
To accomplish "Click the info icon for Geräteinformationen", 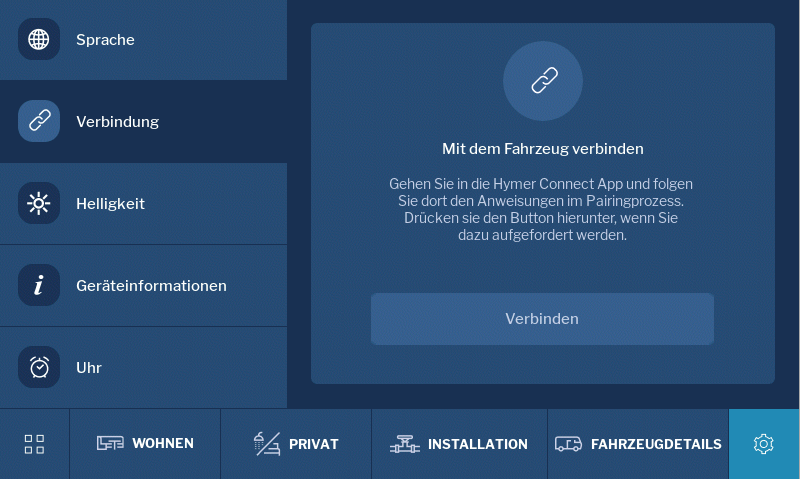I will click(39, 286).
